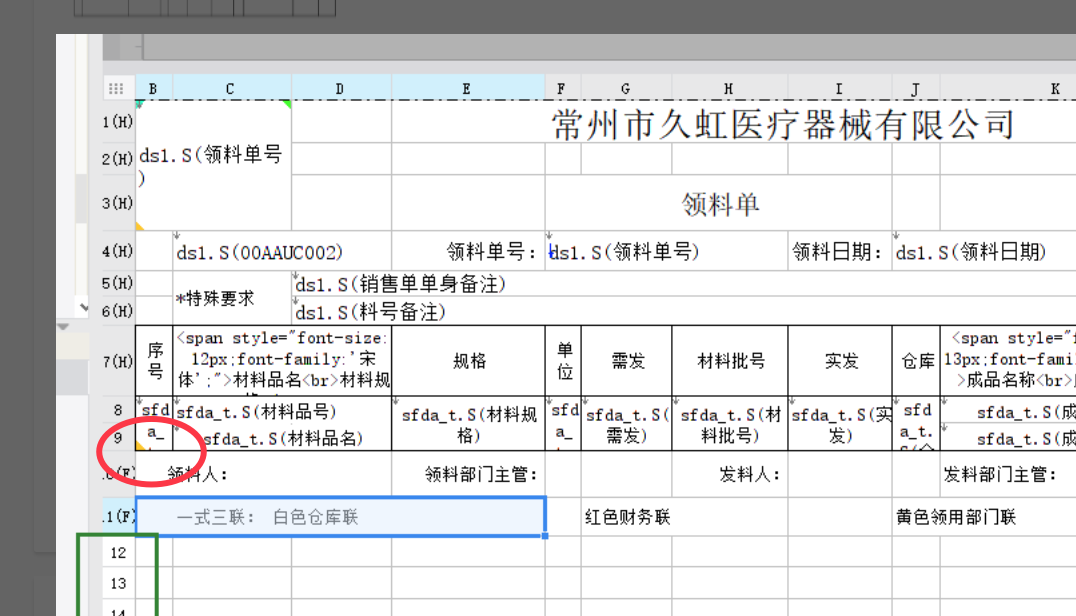Select the span-style 成品名称 header cell in column K
The width and height of the screenshot is (1076, 616).
1008,361
